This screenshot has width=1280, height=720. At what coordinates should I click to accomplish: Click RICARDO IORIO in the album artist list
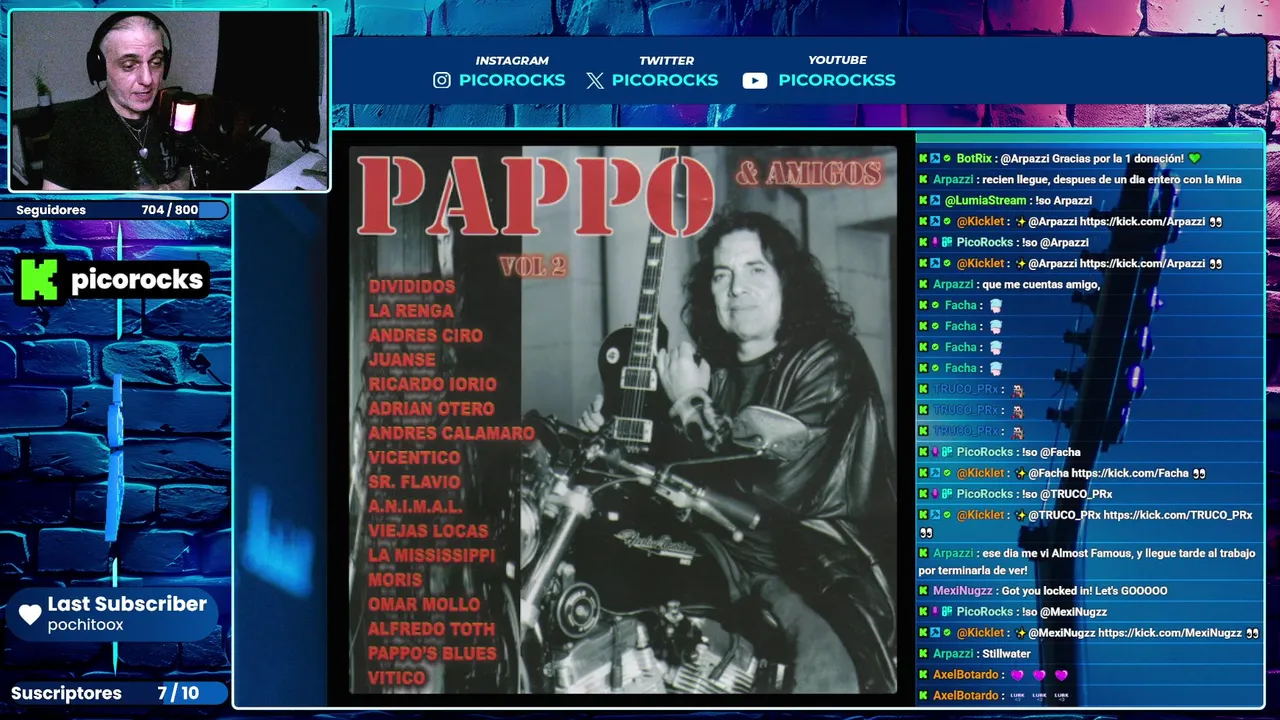click(x=432, y=384)
